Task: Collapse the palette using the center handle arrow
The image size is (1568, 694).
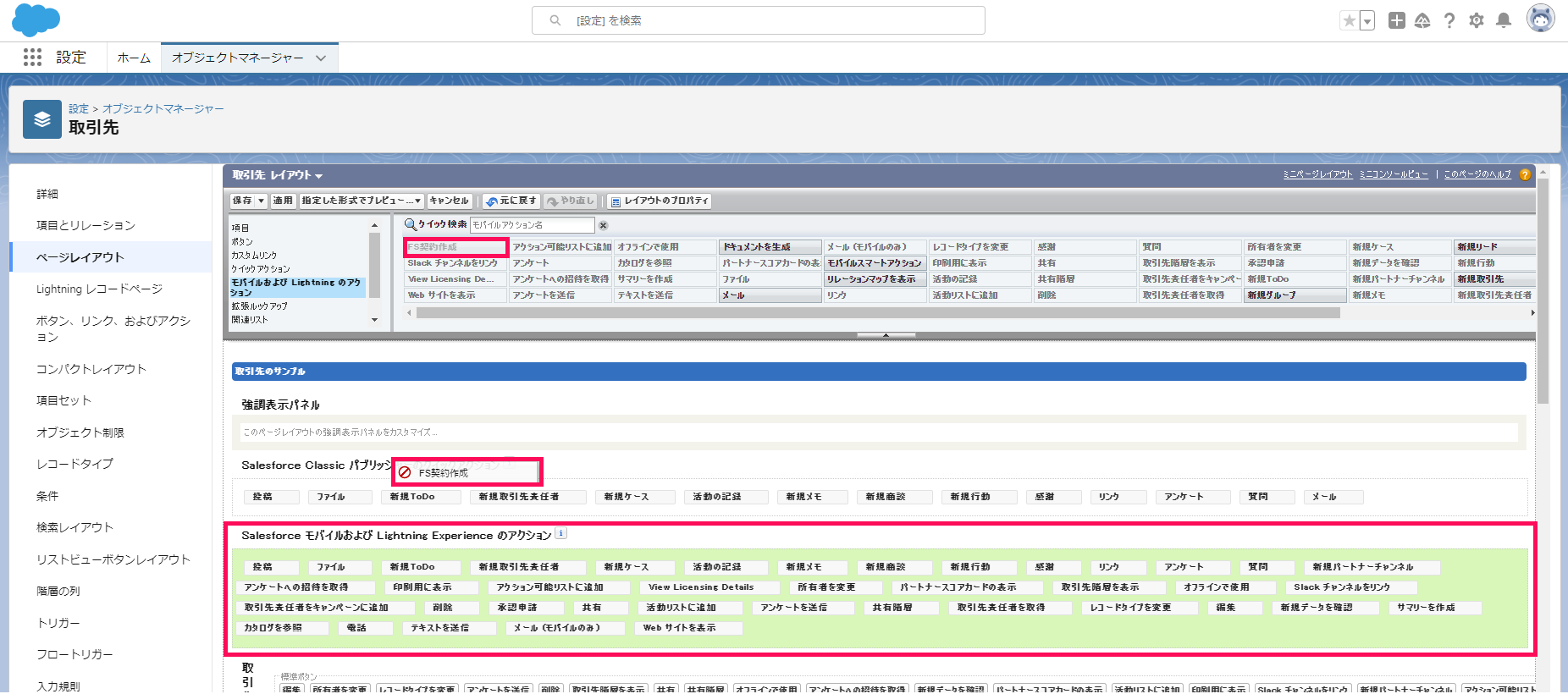Action: [x=886, y=335]
